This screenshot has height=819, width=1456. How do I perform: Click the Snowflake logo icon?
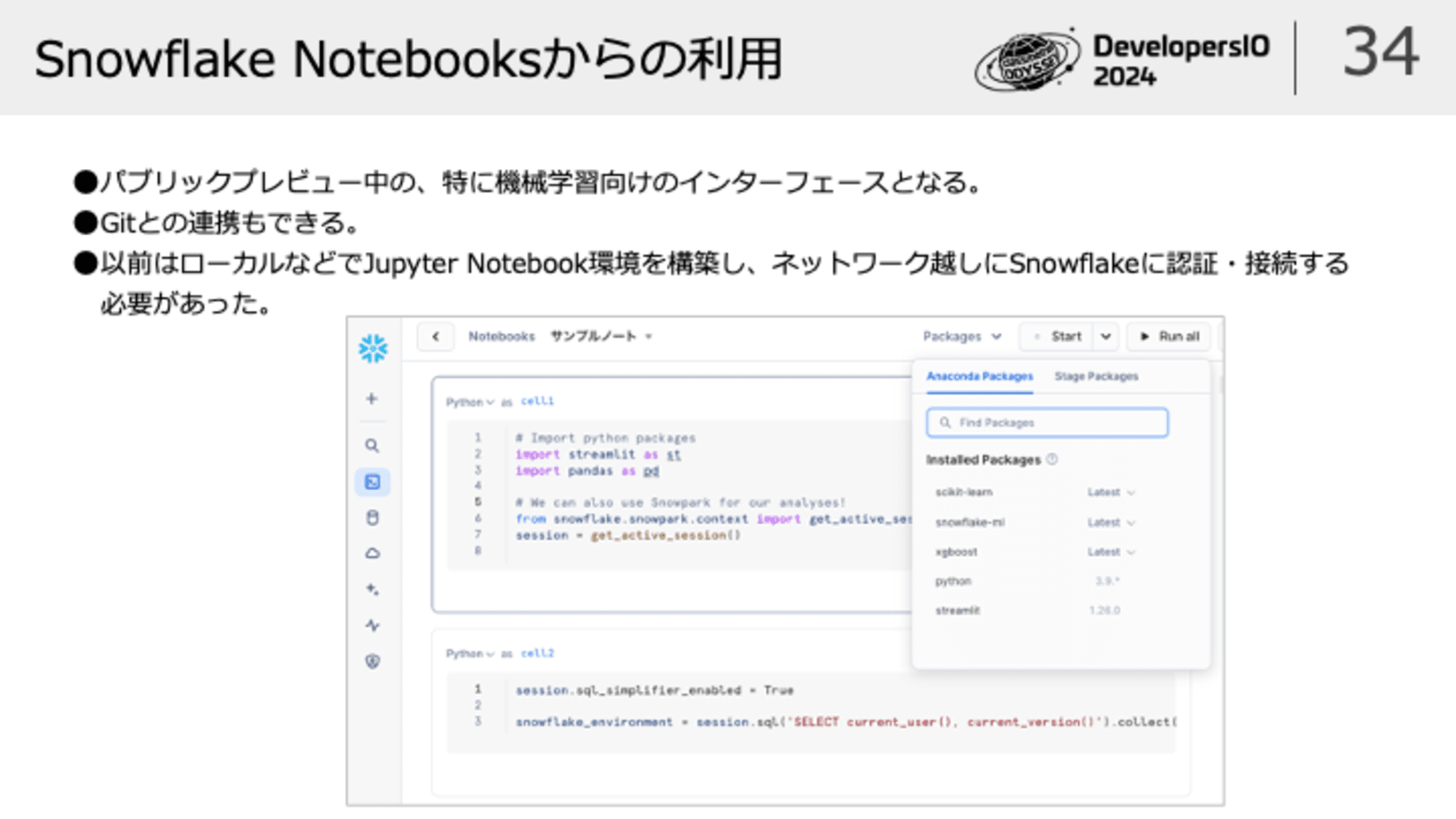(373, 349)
